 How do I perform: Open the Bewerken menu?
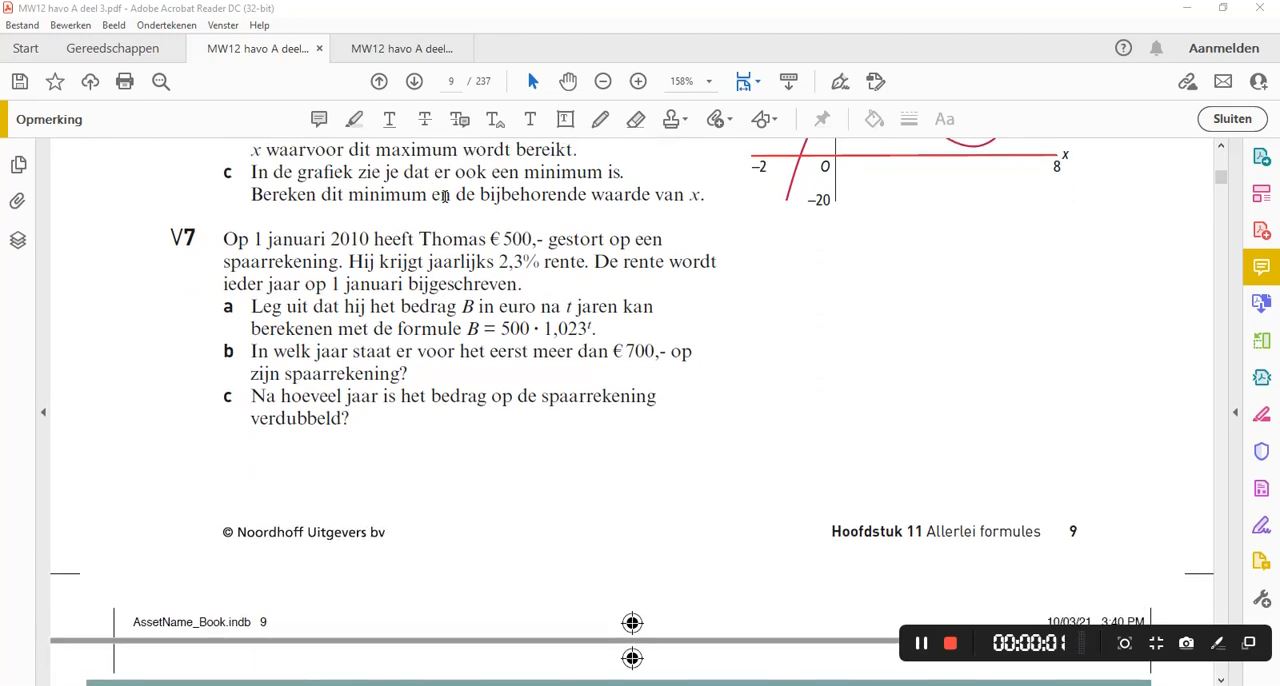70,25
